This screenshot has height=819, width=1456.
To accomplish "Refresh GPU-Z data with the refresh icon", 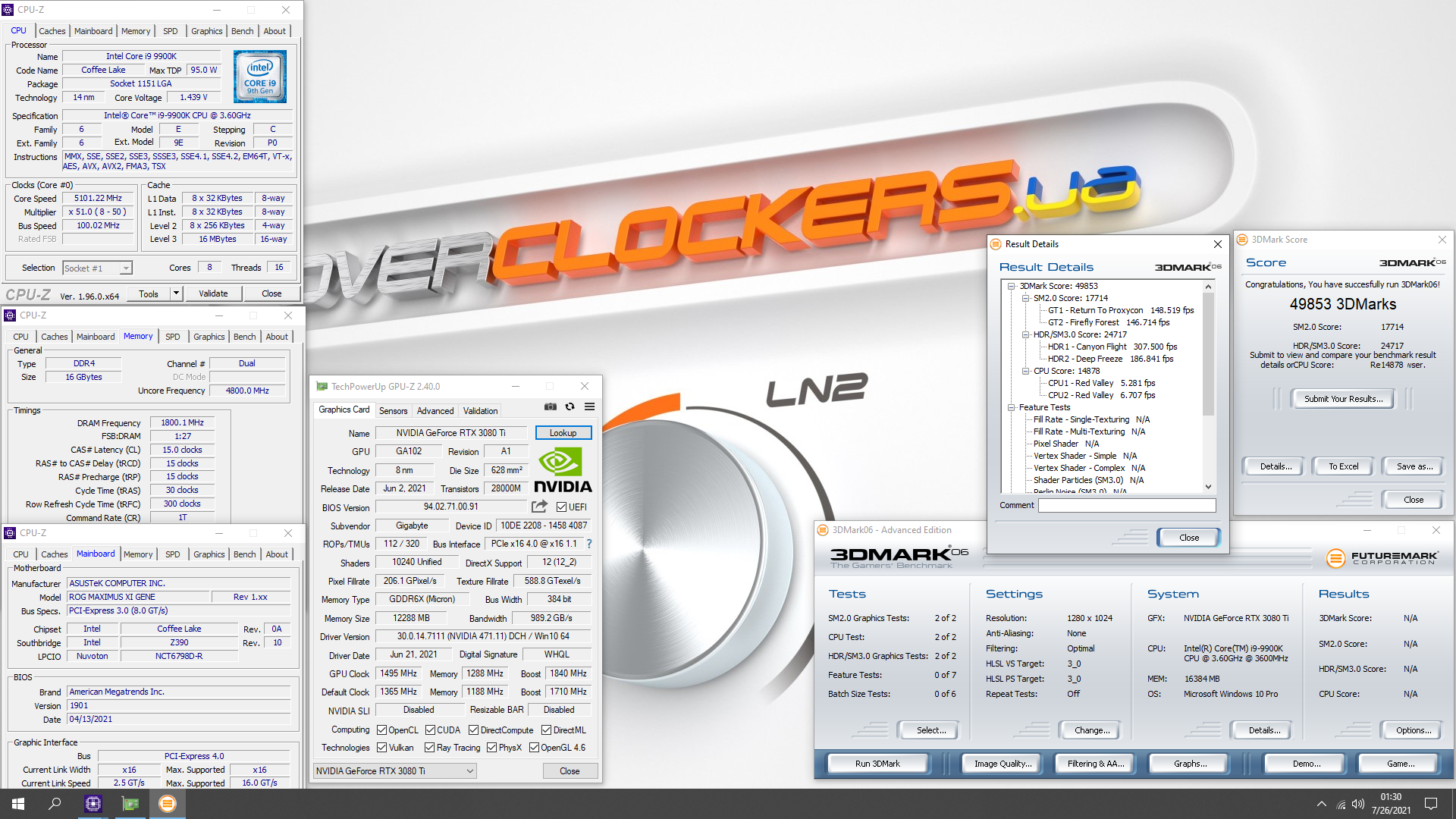I will 570,407.
